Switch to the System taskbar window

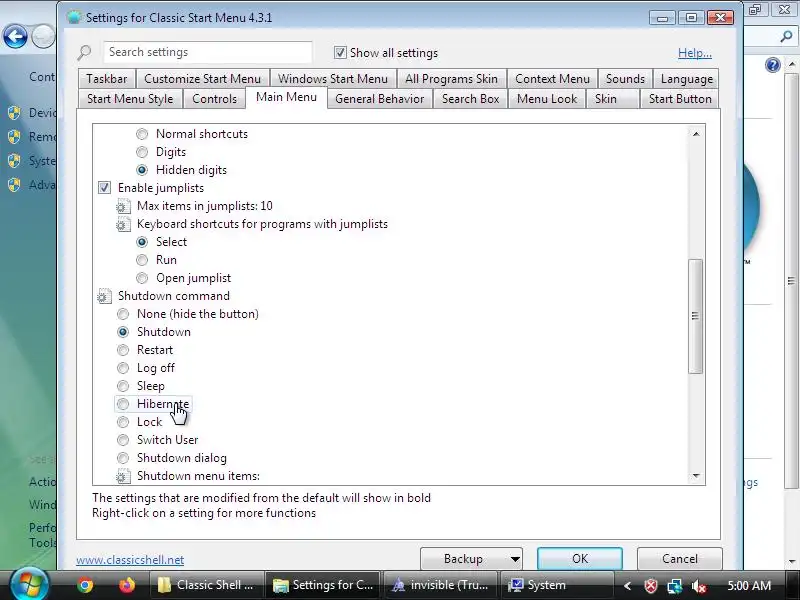click(x=556, y=585)
